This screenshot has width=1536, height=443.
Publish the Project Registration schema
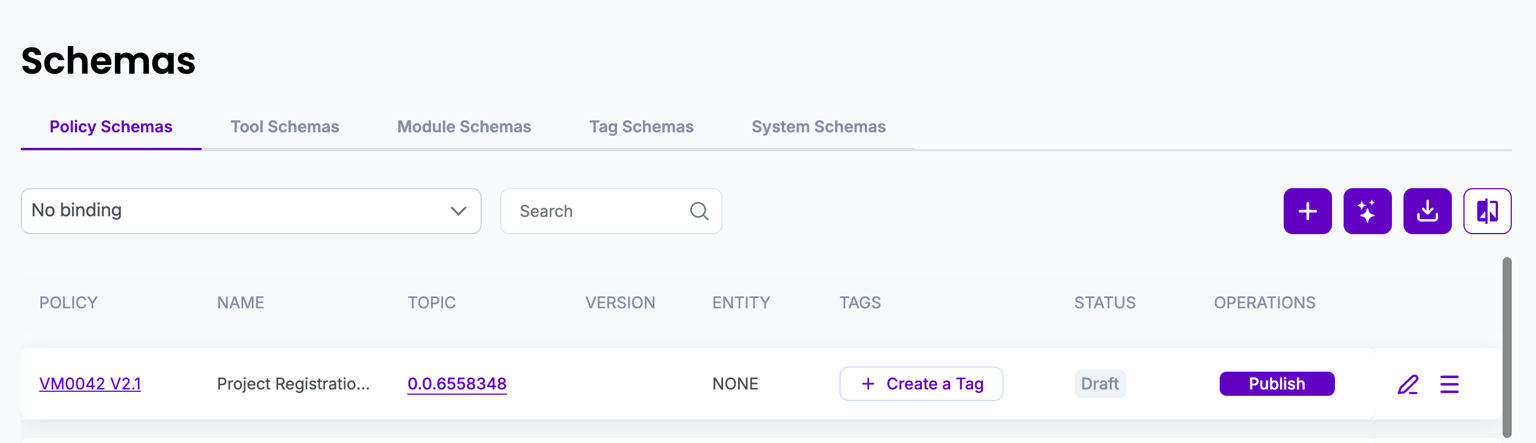[x=1276, y=384]
